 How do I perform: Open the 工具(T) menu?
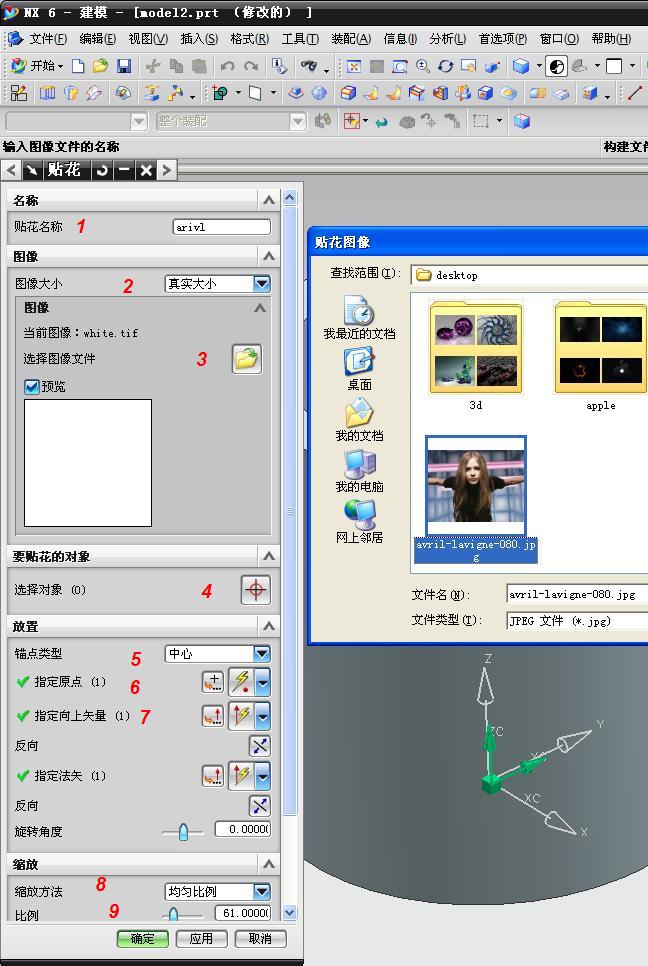(x=300, y=39)
